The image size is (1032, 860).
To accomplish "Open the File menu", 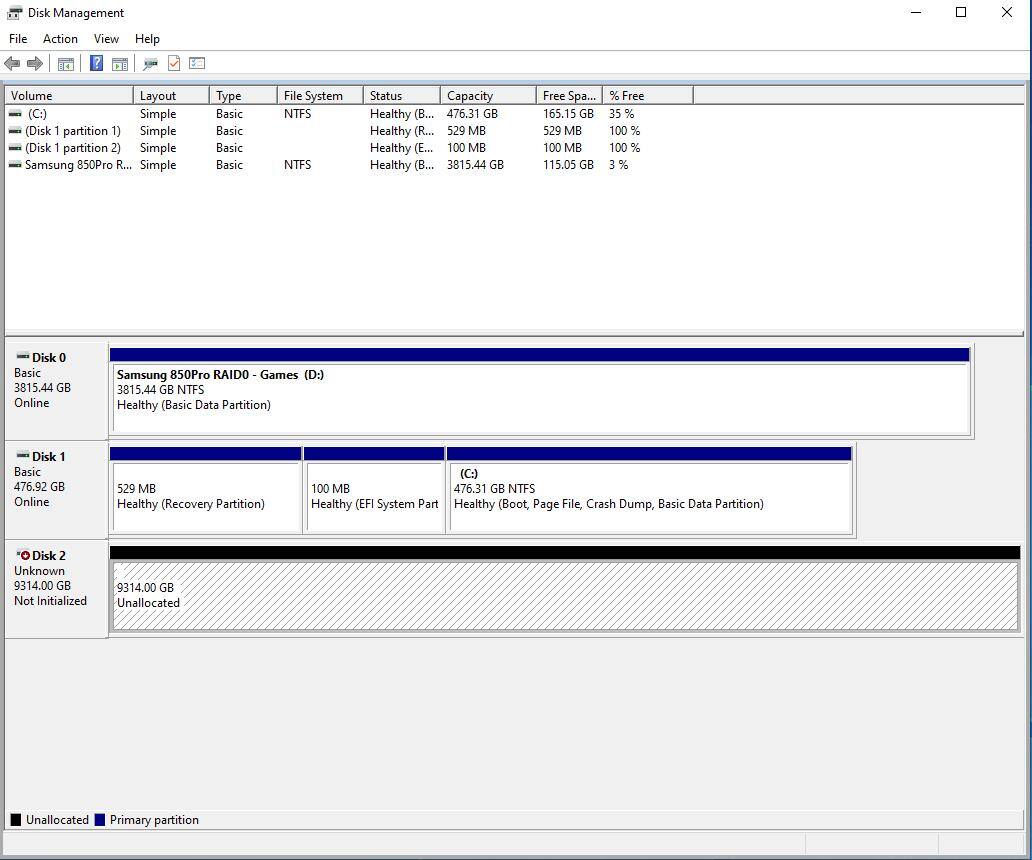I will [18, 39].
